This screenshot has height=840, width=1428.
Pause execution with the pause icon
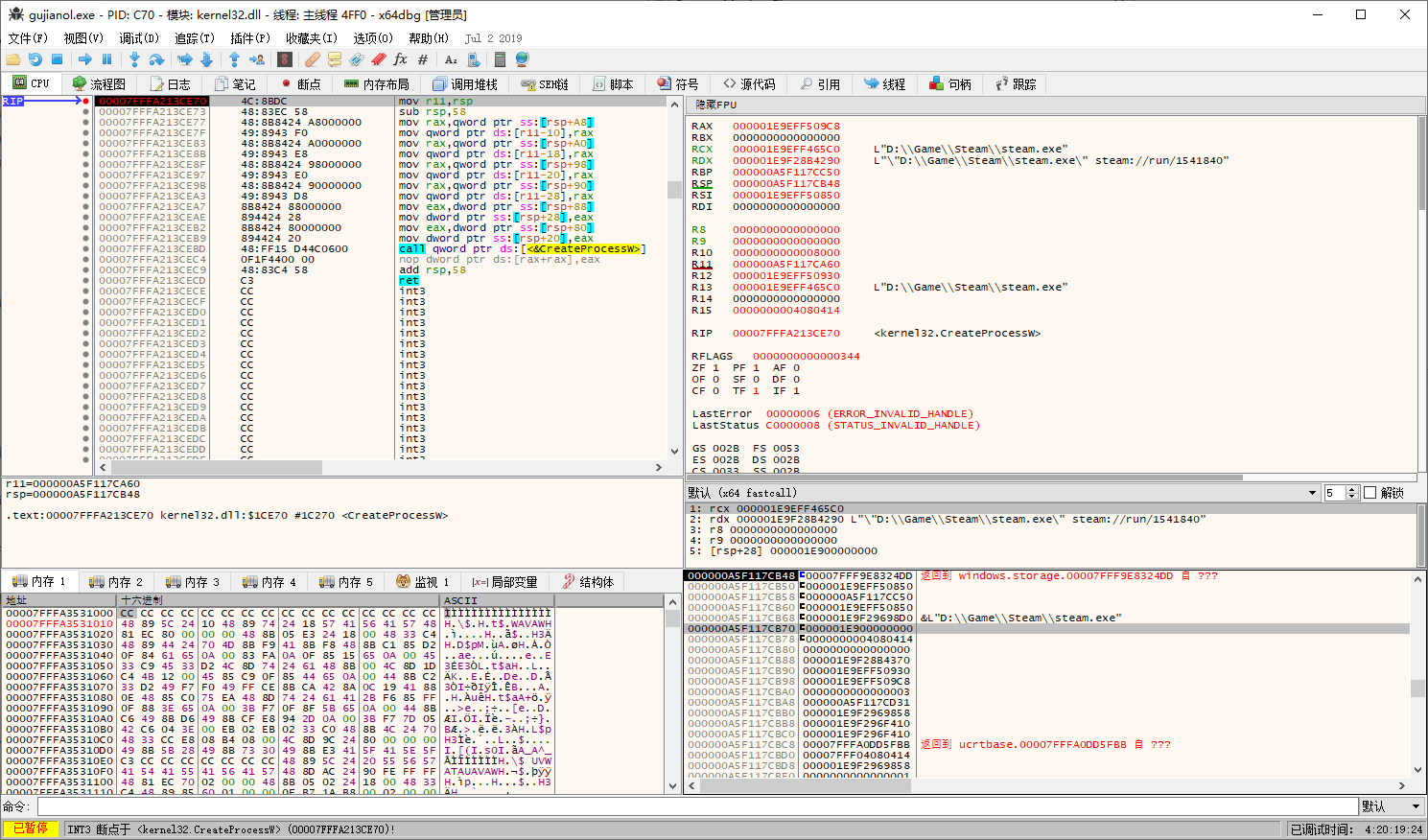[106, 59]
